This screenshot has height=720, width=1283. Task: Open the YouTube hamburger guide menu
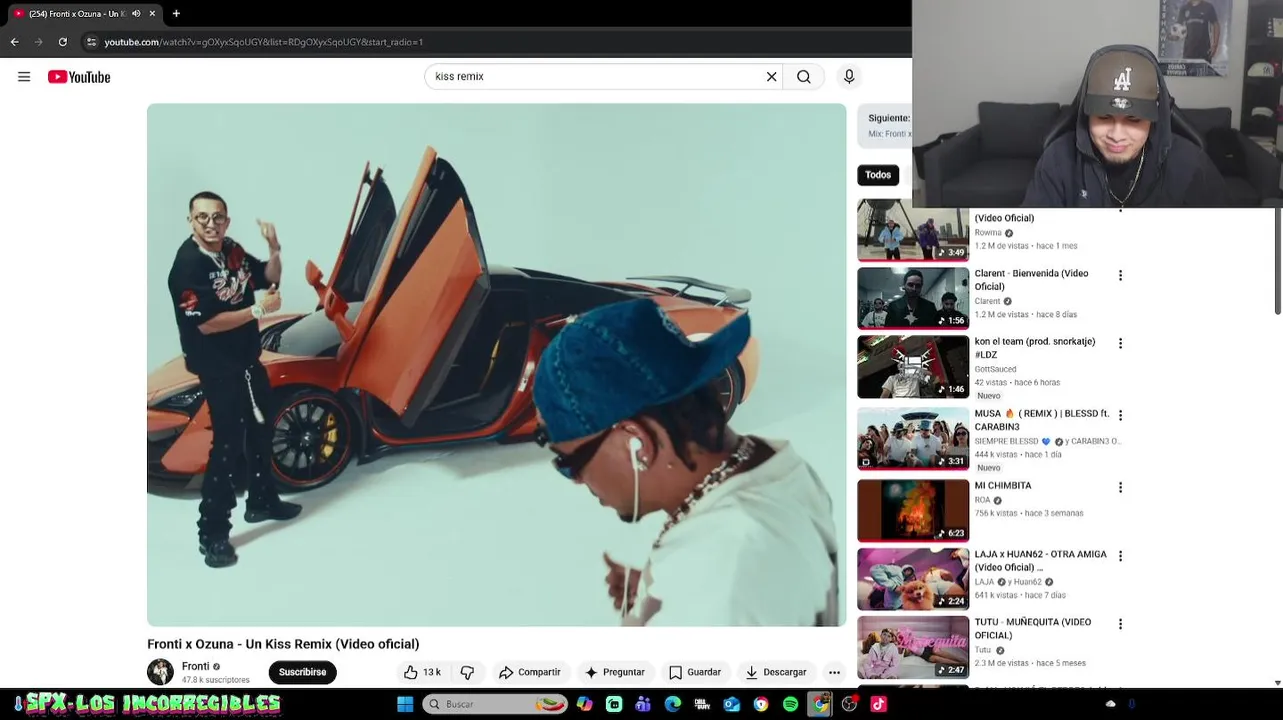coord(24,77)
